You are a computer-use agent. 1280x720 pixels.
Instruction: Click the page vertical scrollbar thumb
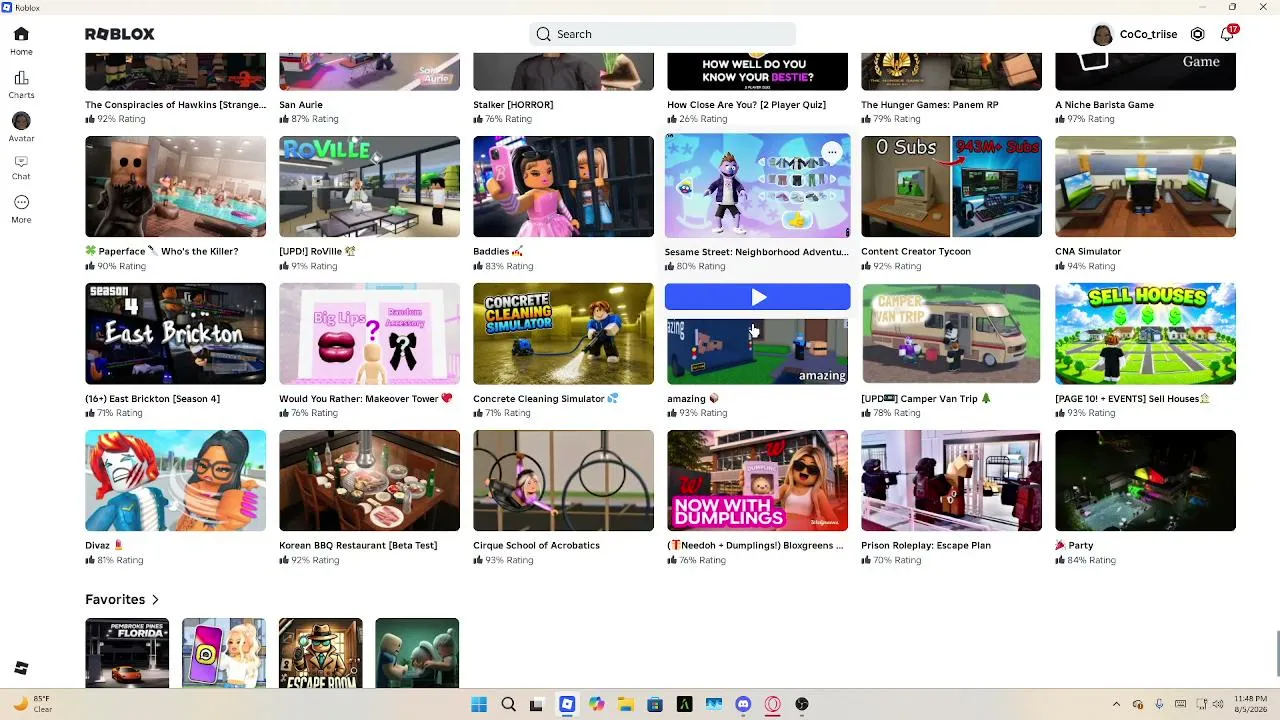pyautogui.click(x=1277, y=654)
